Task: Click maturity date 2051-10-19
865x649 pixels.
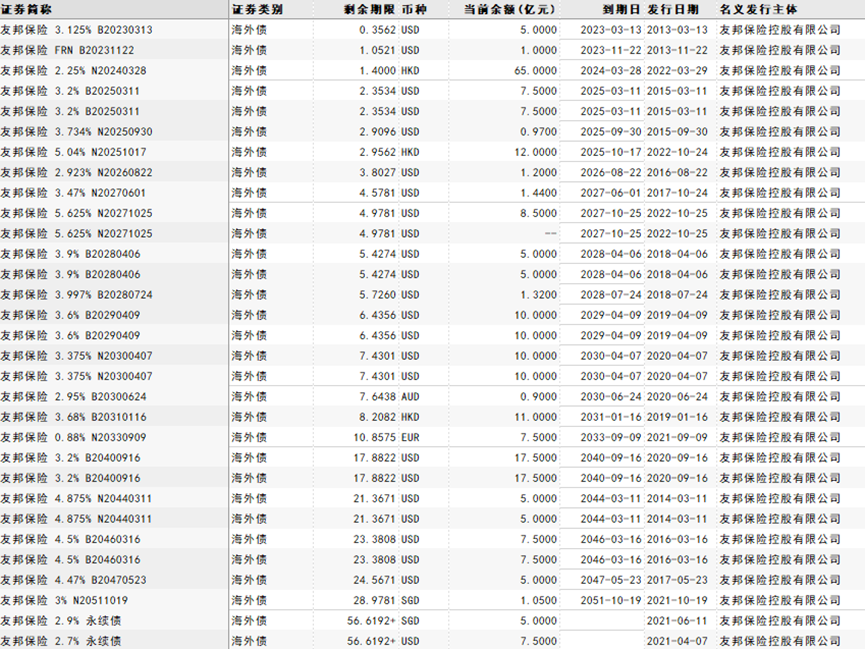Action: [x=611, y=600]
